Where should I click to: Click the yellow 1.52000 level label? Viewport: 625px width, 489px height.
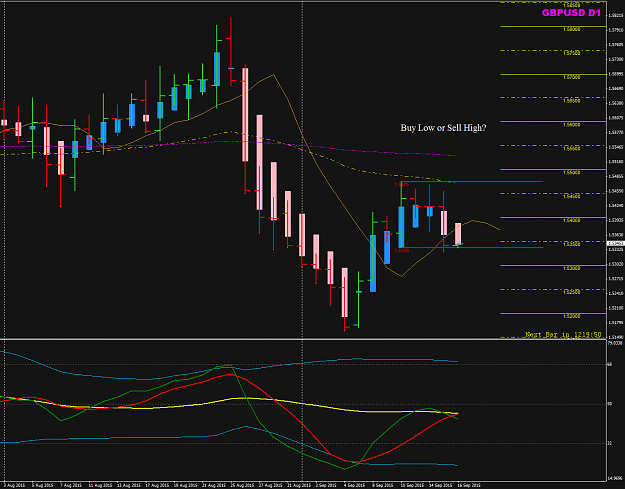572,316
